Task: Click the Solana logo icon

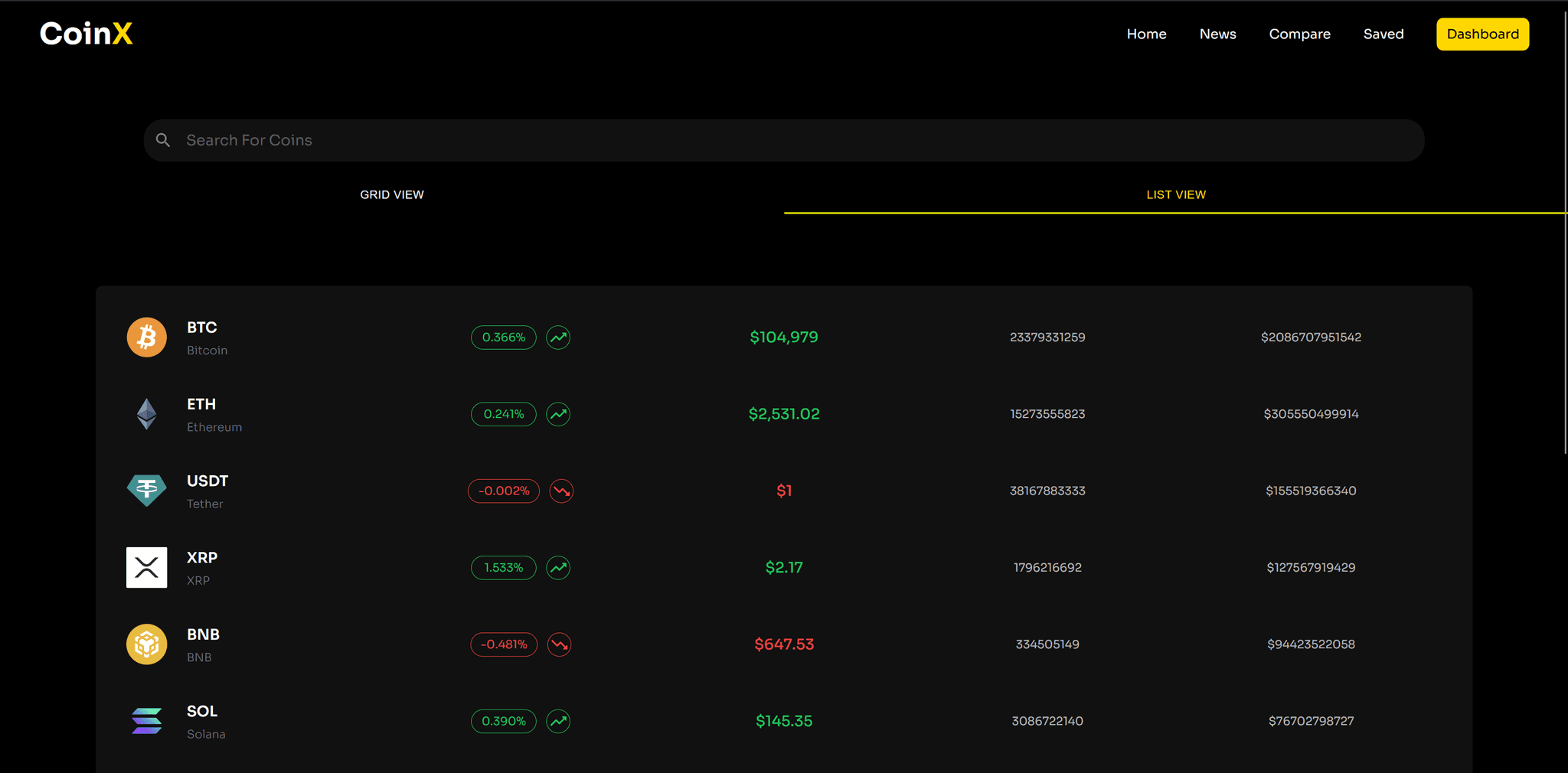Action: (146, 721)
